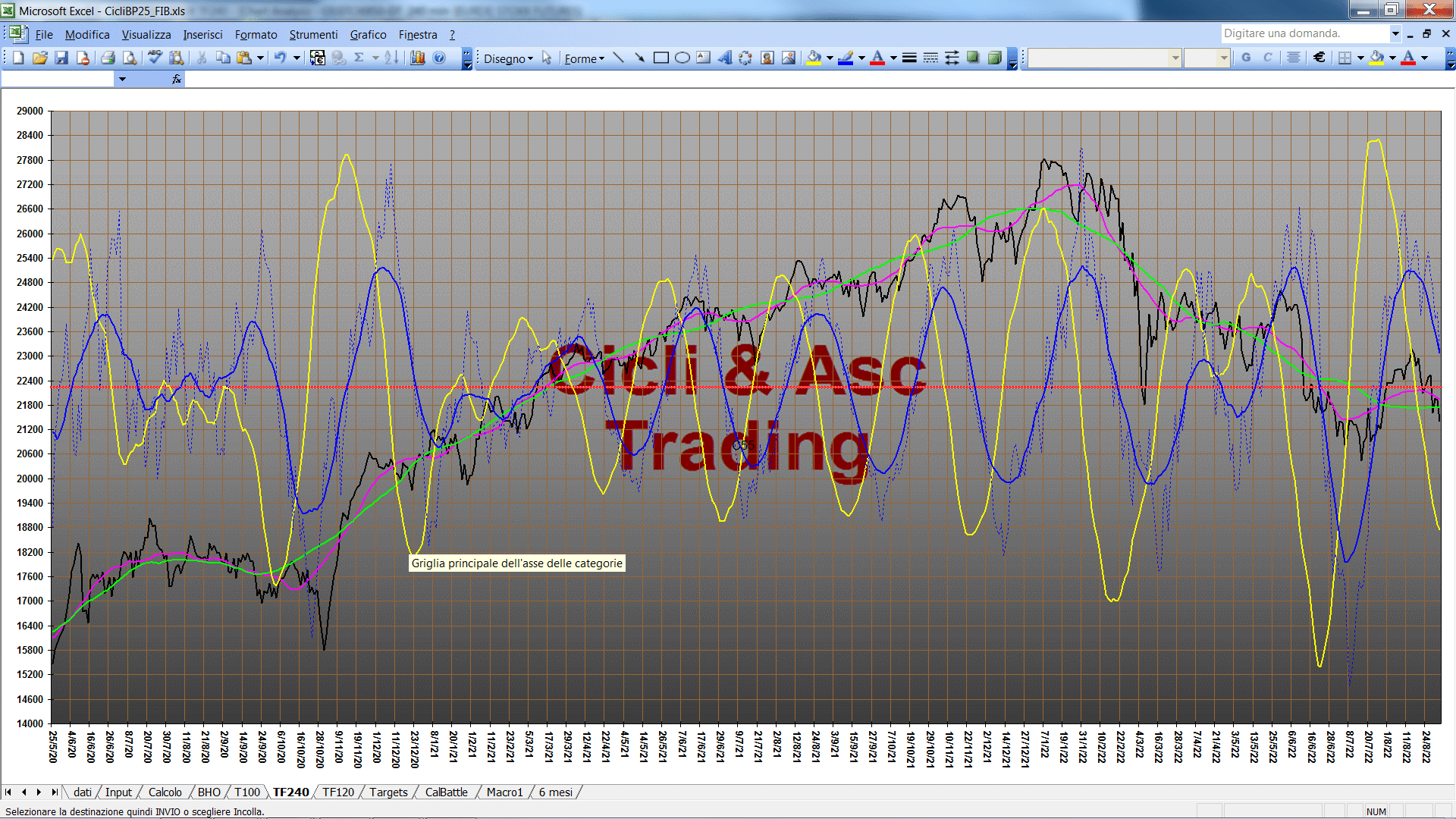This screenshot has height=819, width=1456.
Task: Open the Grafico menu
Action: [368, 35]
